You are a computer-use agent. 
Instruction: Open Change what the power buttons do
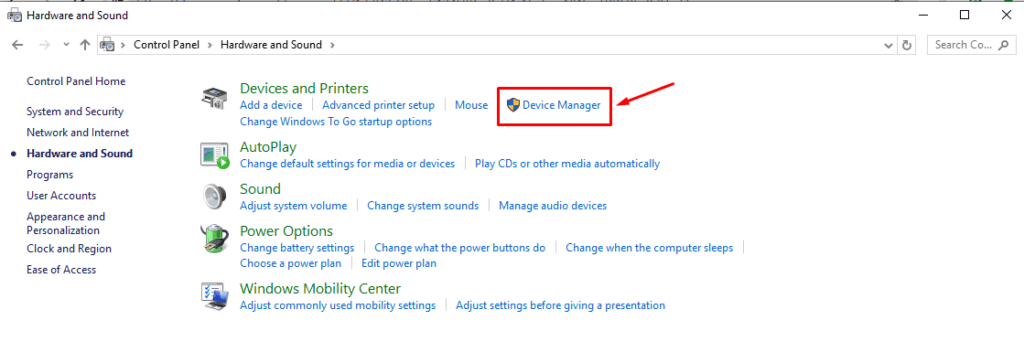(x=460, y=247)
